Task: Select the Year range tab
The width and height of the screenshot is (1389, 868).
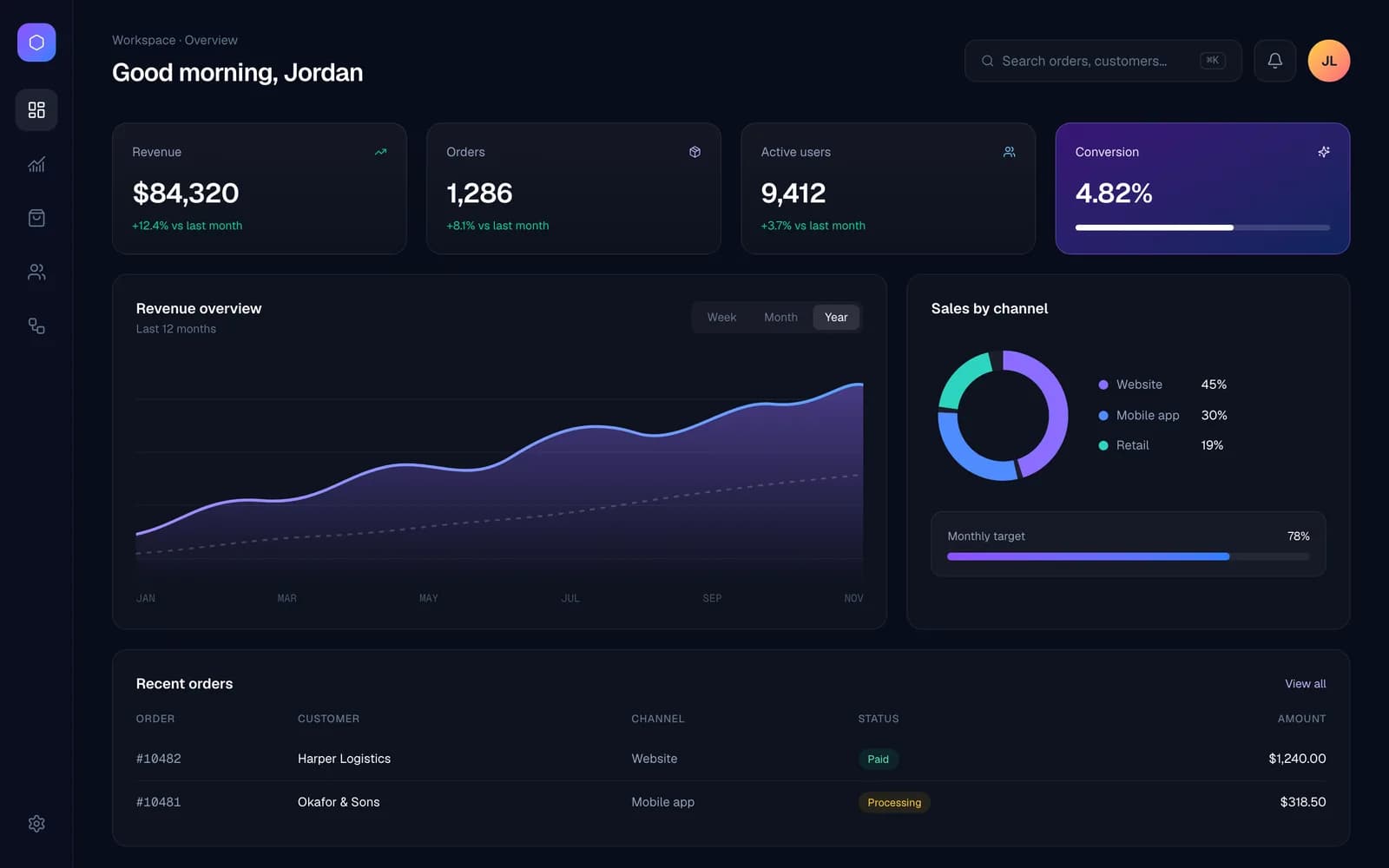Action: [836, 318]
